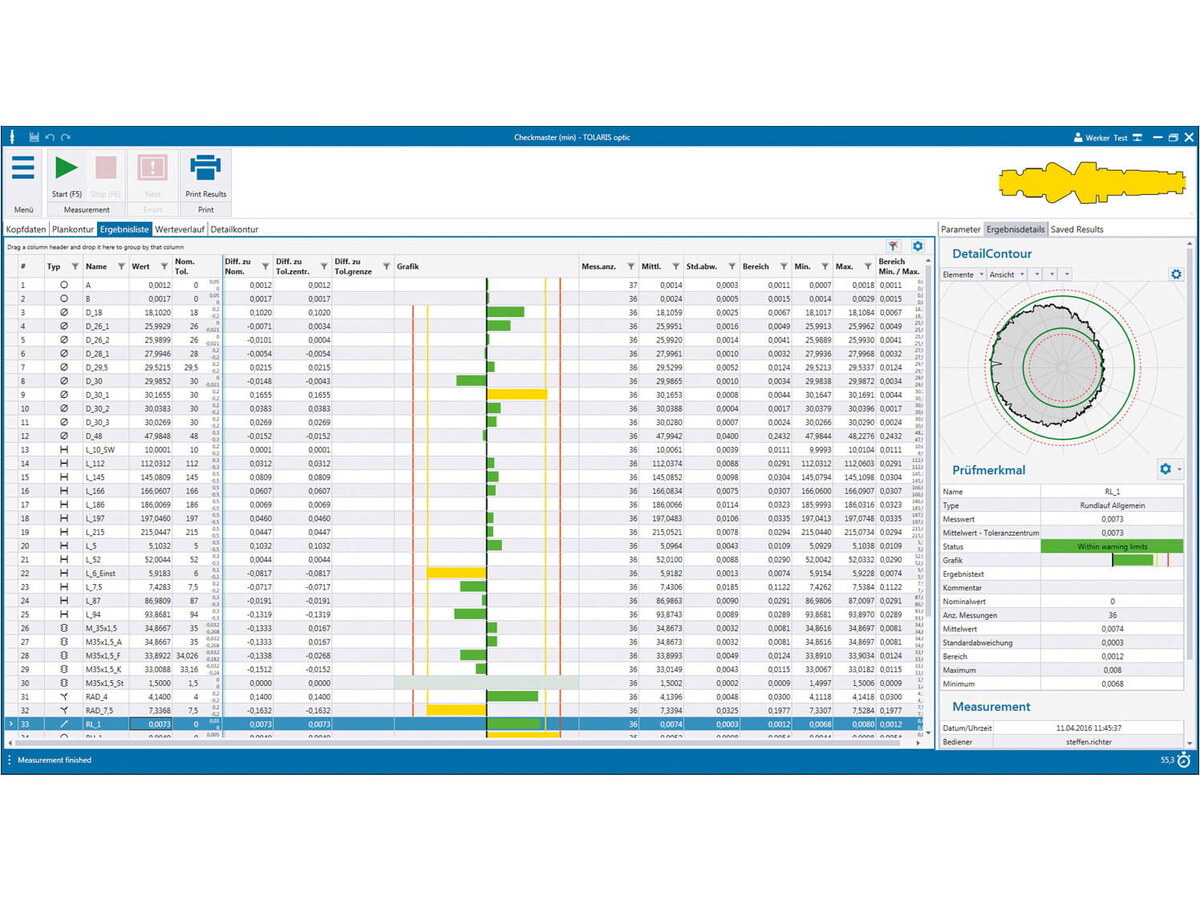Open table settings gear above the results grid

917,246
